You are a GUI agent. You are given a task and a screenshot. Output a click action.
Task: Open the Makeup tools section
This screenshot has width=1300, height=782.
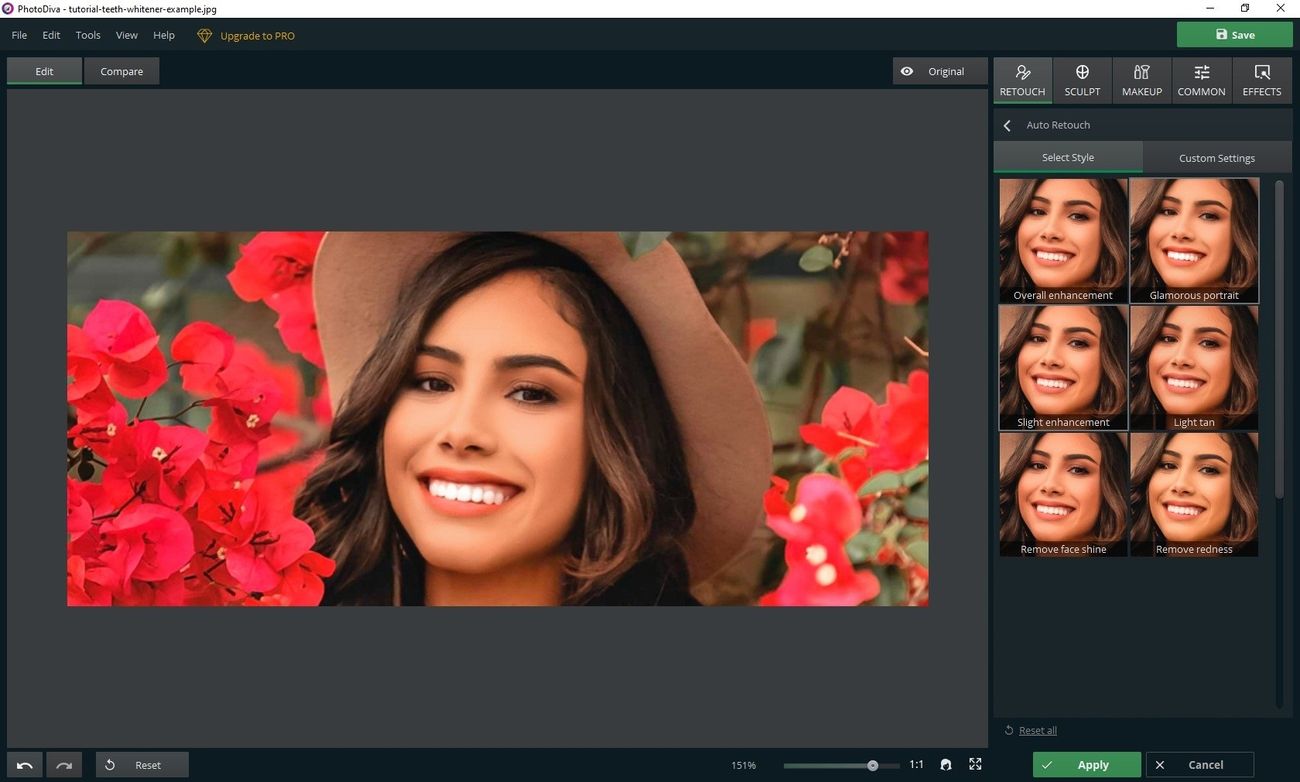(x=1141, y=80)
